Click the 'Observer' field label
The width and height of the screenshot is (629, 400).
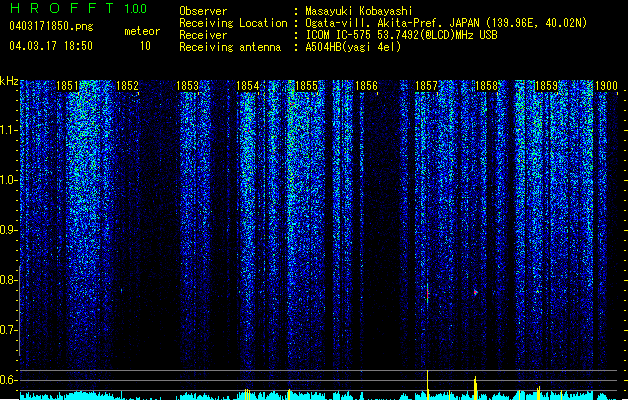tap(203, 11)
